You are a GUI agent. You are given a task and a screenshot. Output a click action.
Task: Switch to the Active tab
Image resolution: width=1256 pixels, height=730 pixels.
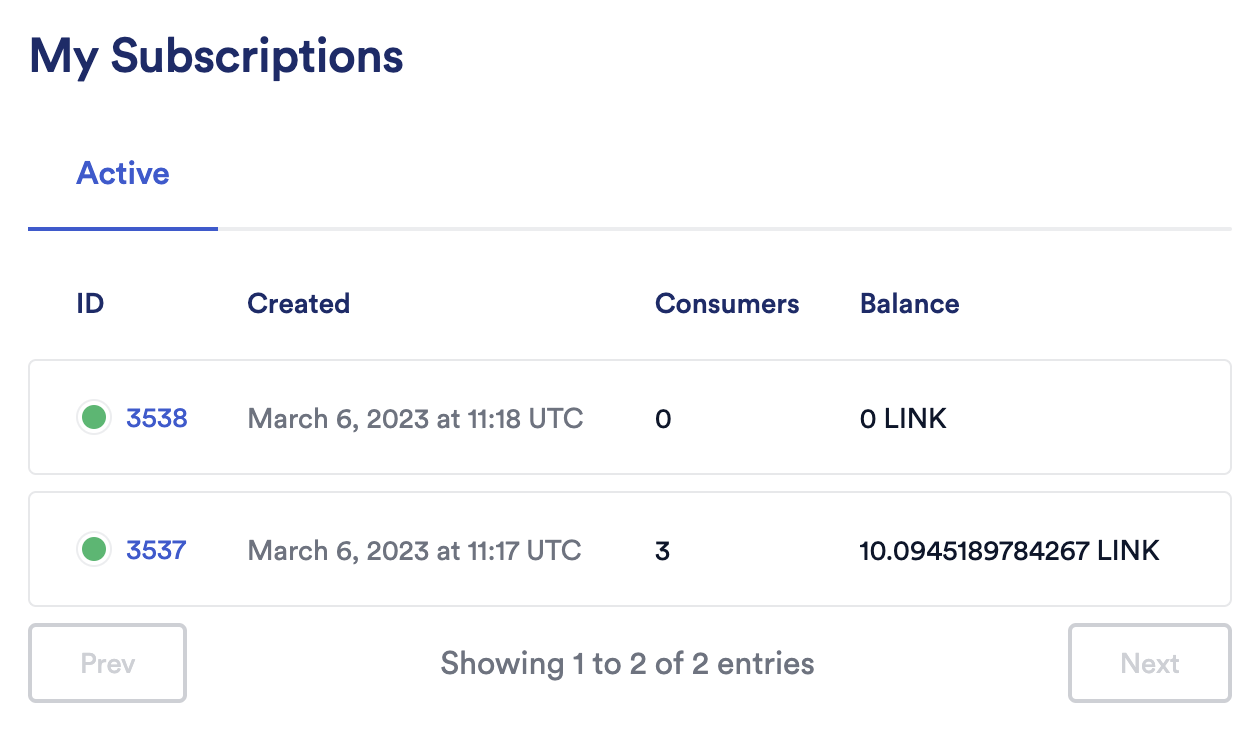tap(123, 174)
